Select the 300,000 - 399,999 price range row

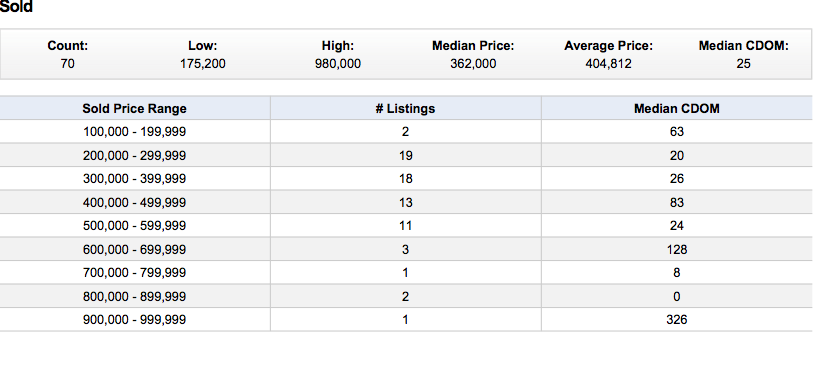coord(406,179)
